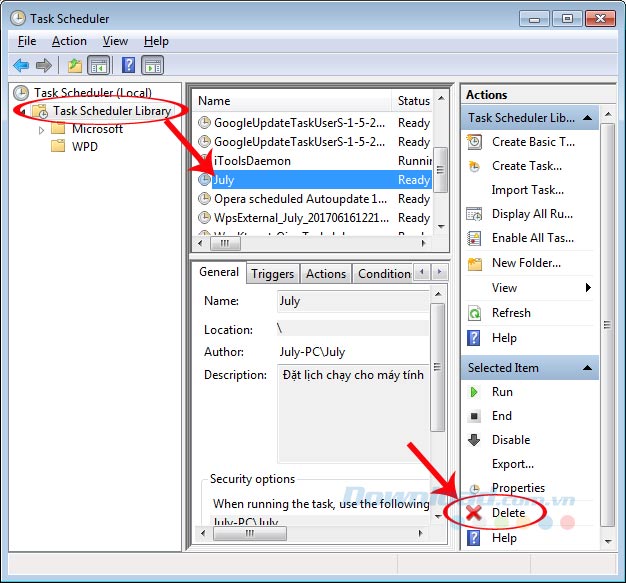626x583 pixels.
Task: Click clock icon of WpsExternal_July task
Action: click(204, 218)
